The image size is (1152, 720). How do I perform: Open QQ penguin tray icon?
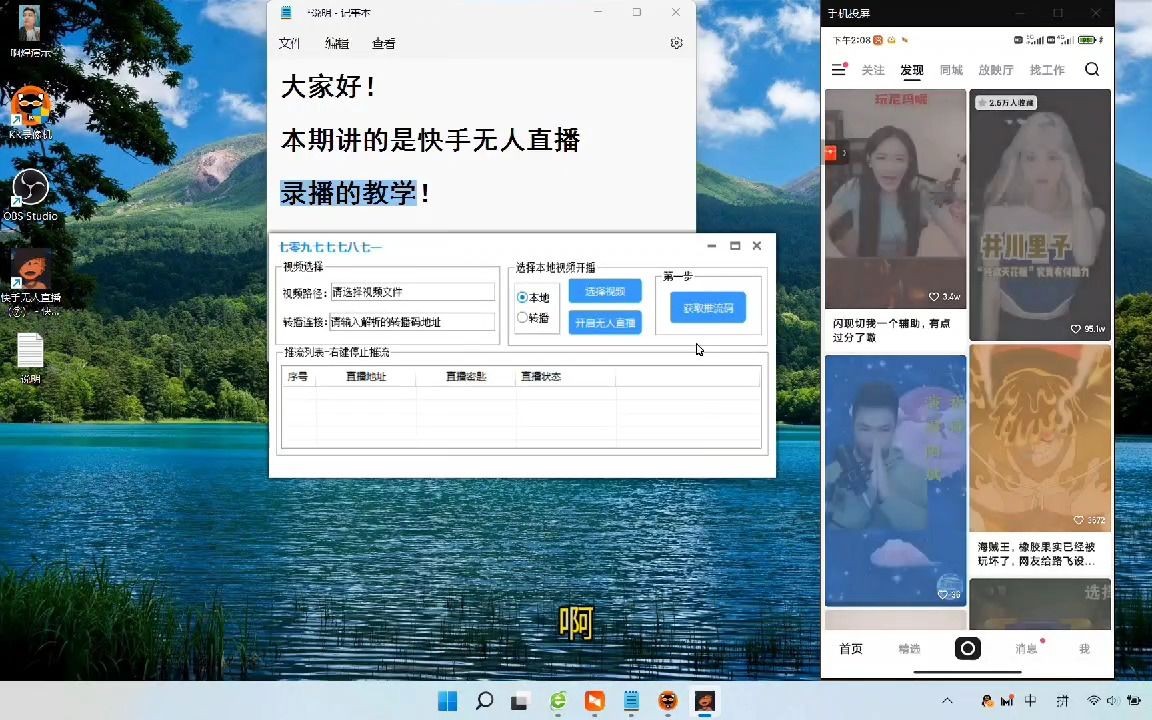point(987,701)
